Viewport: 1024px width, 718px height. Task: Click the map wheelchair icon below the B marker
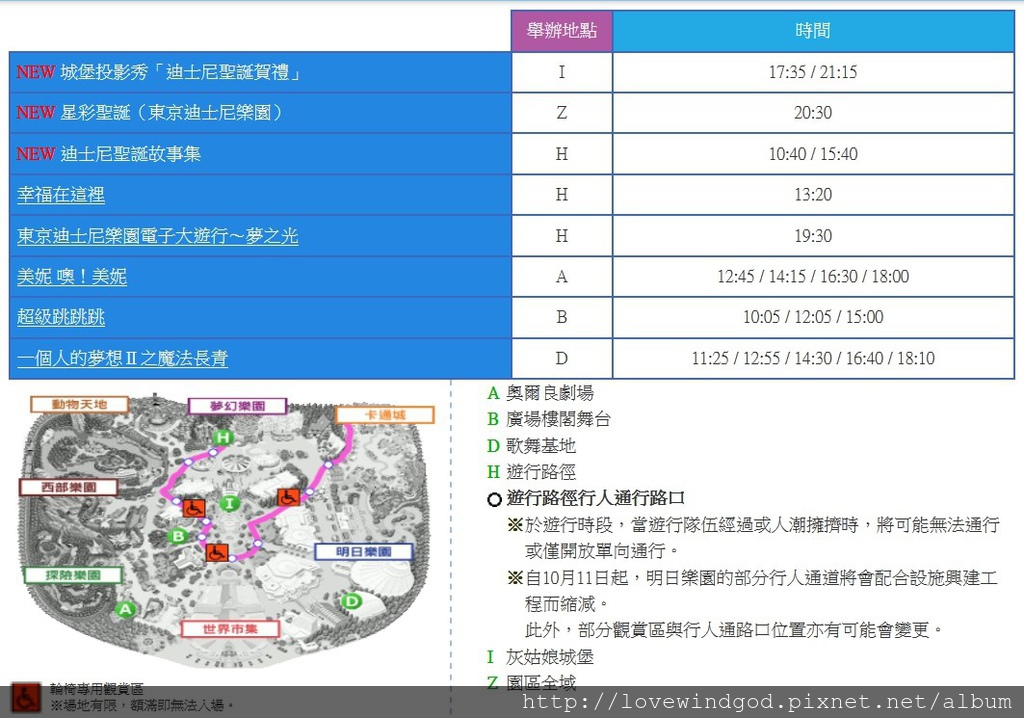(216, 552)
